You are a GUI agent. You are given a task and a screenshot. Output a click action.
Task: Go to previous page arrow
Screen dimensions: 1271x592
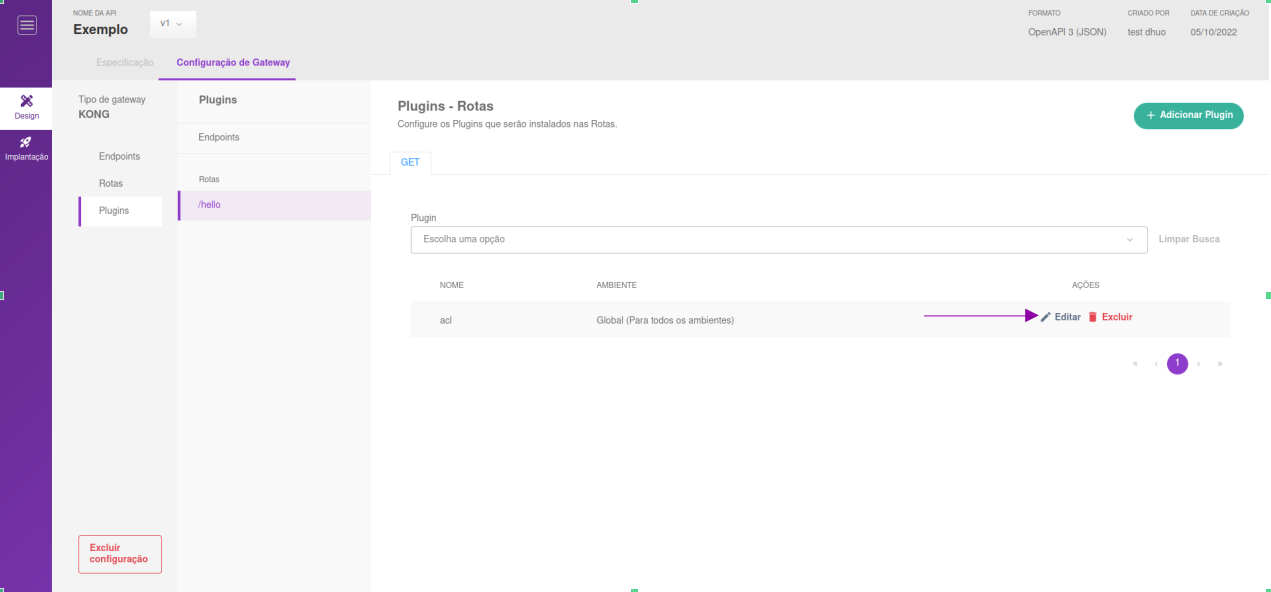click(1156, 364)
